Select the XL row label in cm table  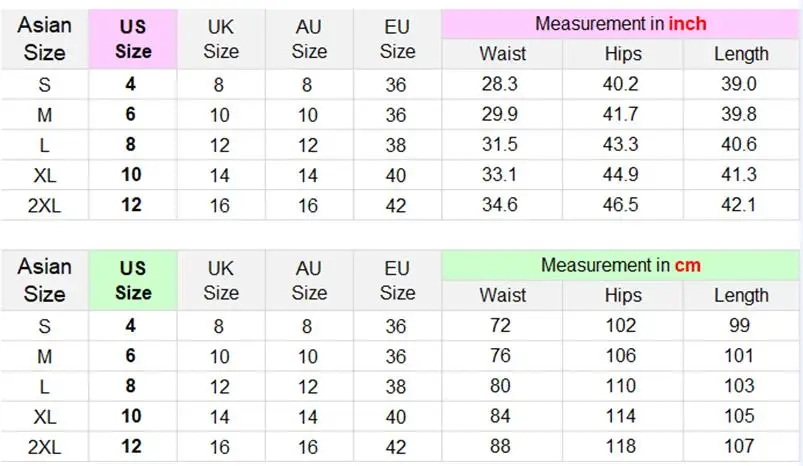click(45, 417)
